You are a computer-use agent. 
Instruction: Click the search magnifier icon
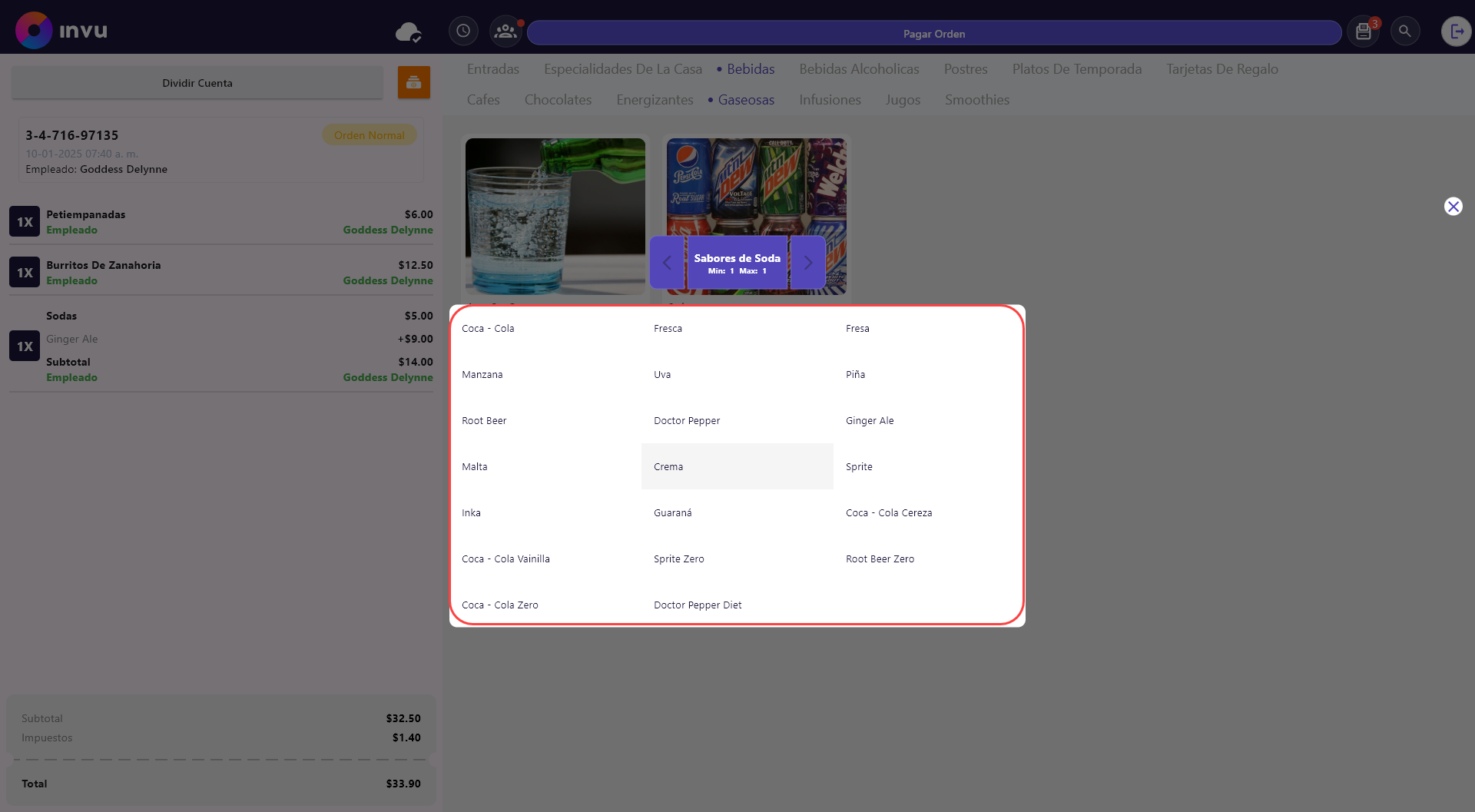point(1405,31)
